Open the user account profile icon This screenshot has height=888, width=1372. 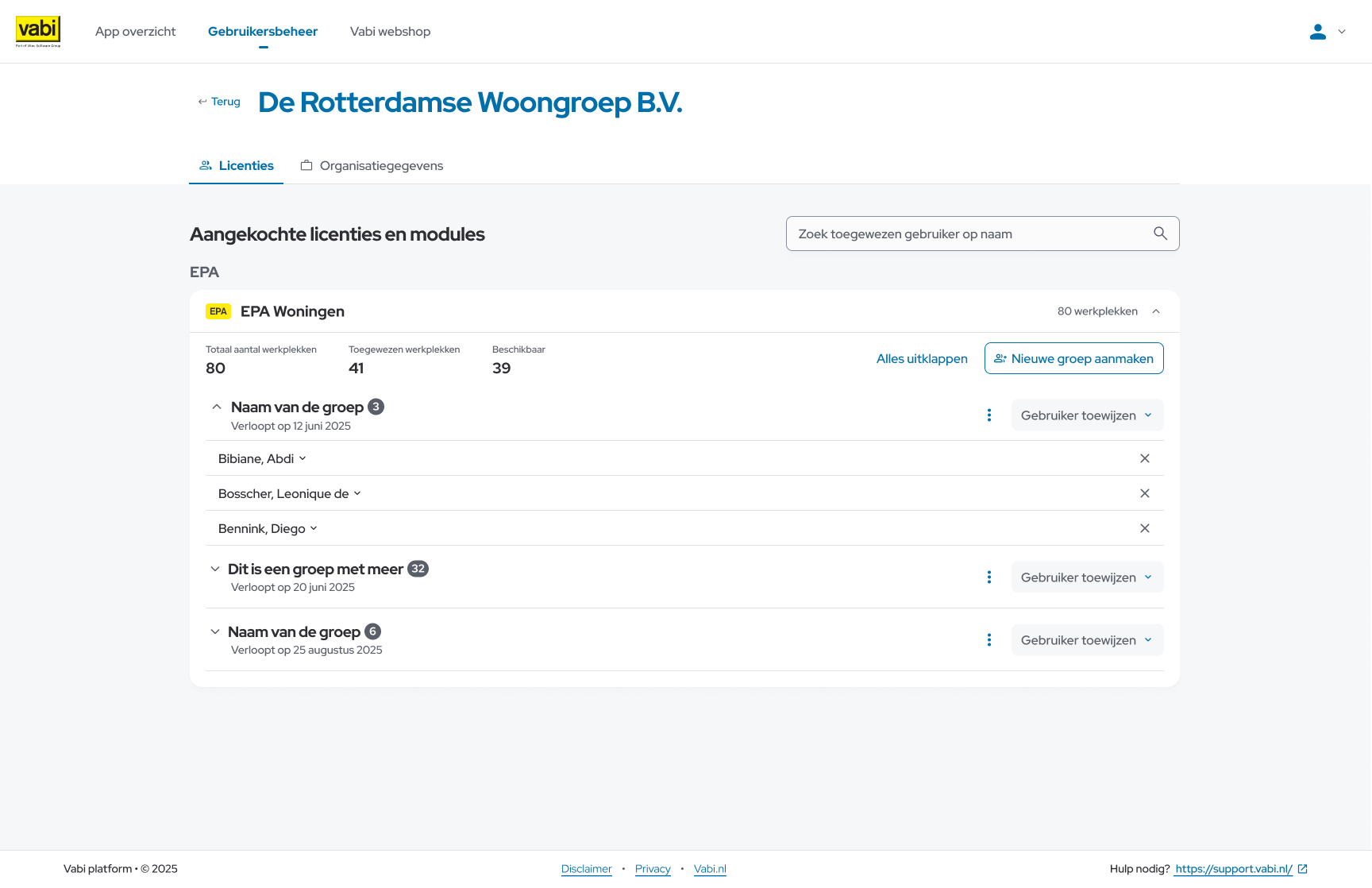coord(1318,32)
